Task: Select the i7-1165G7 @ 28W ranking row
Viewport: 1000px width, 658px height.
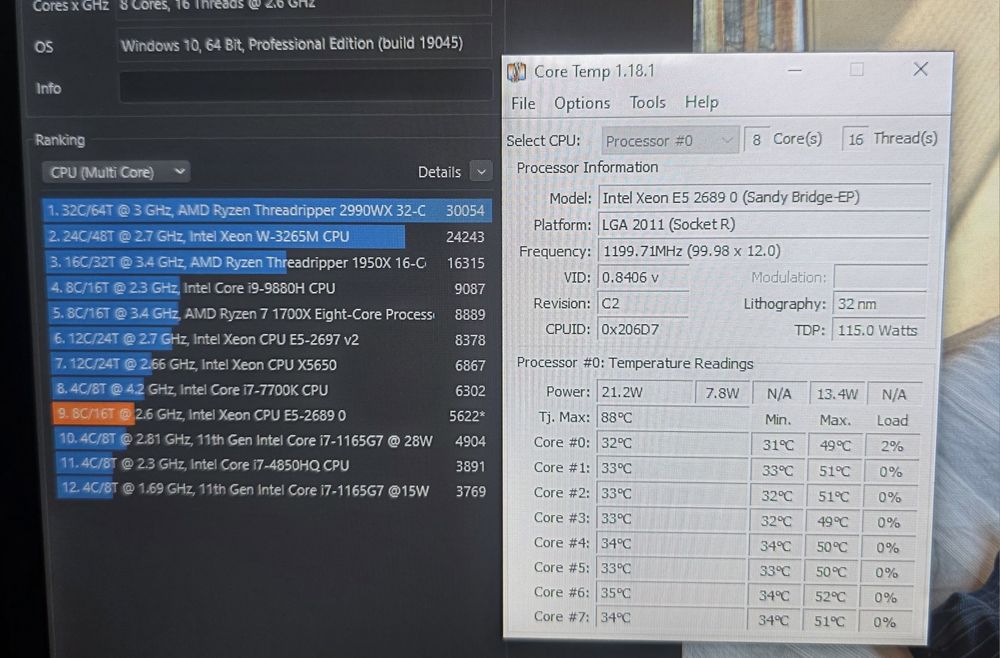Action: 272,441
